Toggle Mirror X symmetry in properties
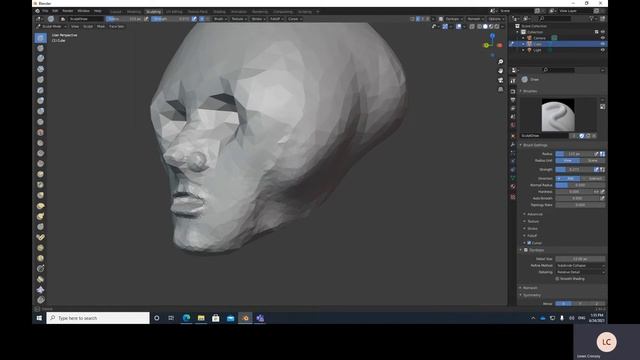640x360 pixels. [x=563, y=304]
